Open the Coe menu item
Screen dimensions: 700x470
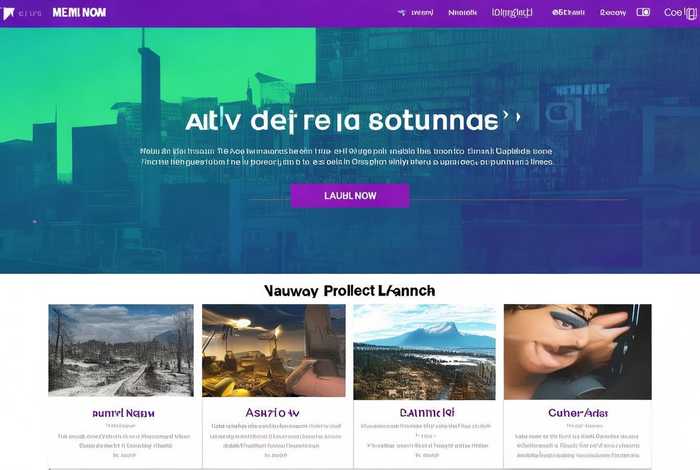(x=673, y=12)
